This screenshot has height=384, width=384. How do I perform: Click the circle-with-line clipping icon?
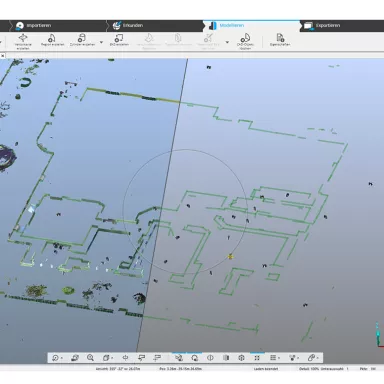point(210,358)
